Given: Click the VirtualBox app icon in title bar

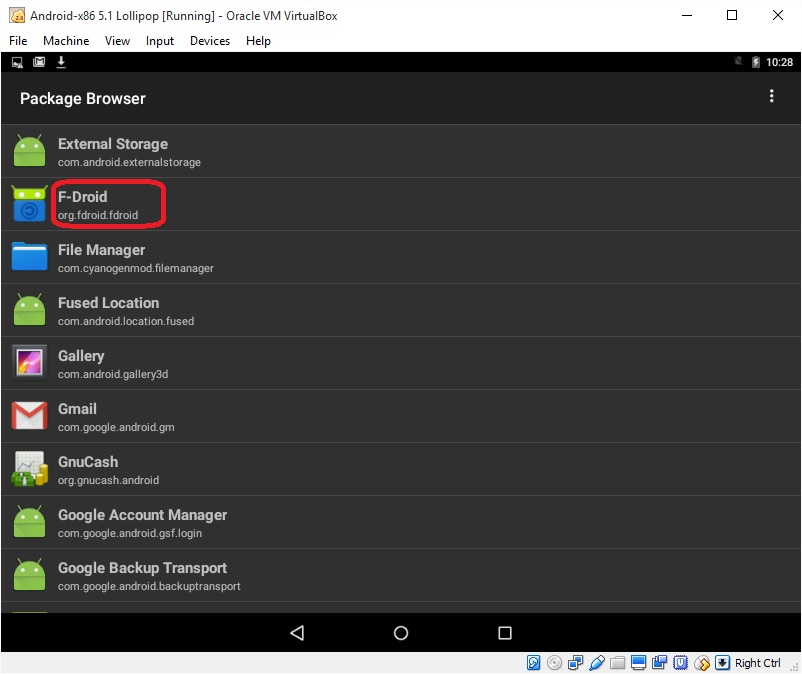Looking at the screenshot, I should 17,15.
